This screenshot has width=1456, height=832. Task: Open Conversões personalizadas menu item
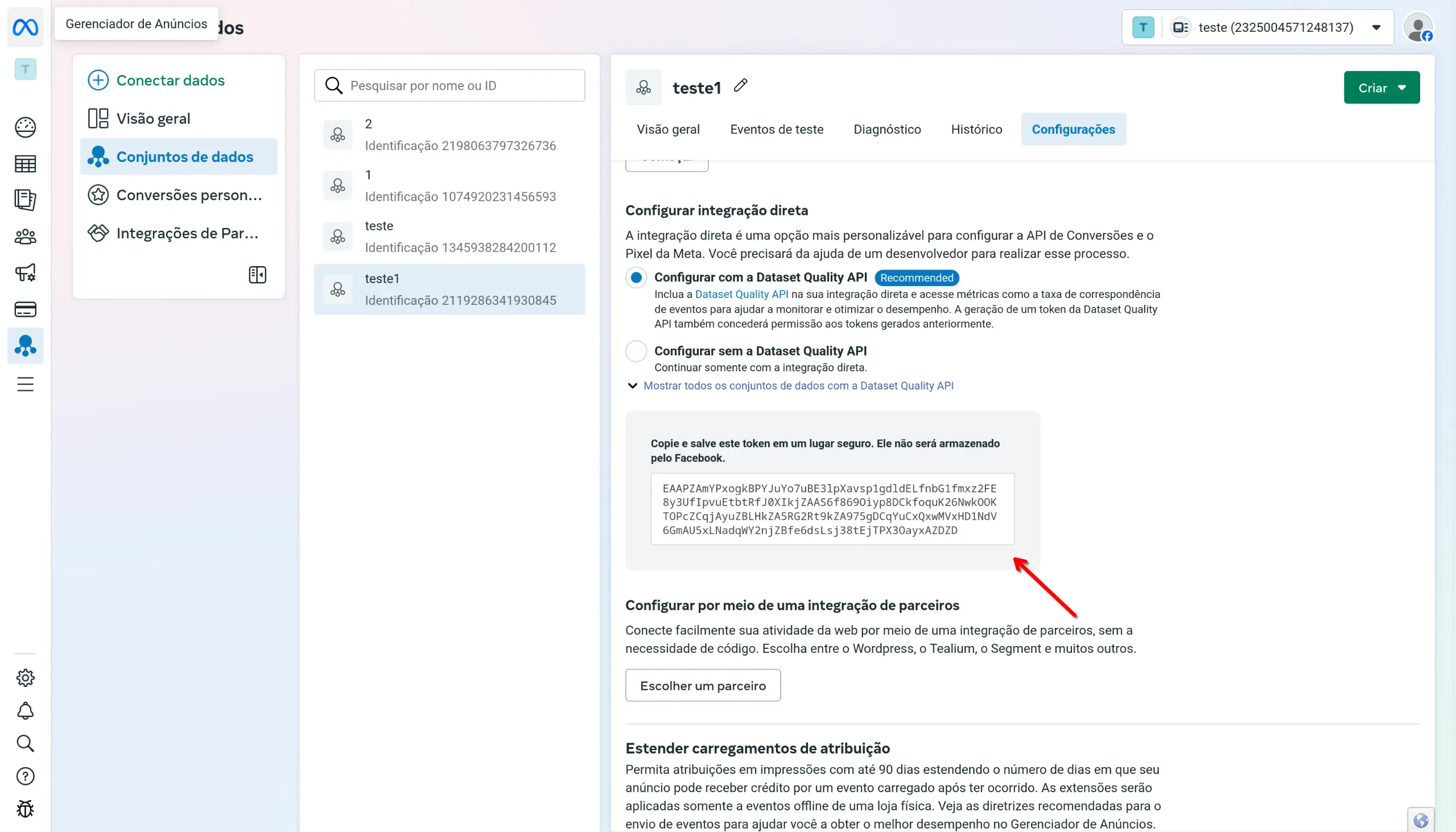point(178,195)
